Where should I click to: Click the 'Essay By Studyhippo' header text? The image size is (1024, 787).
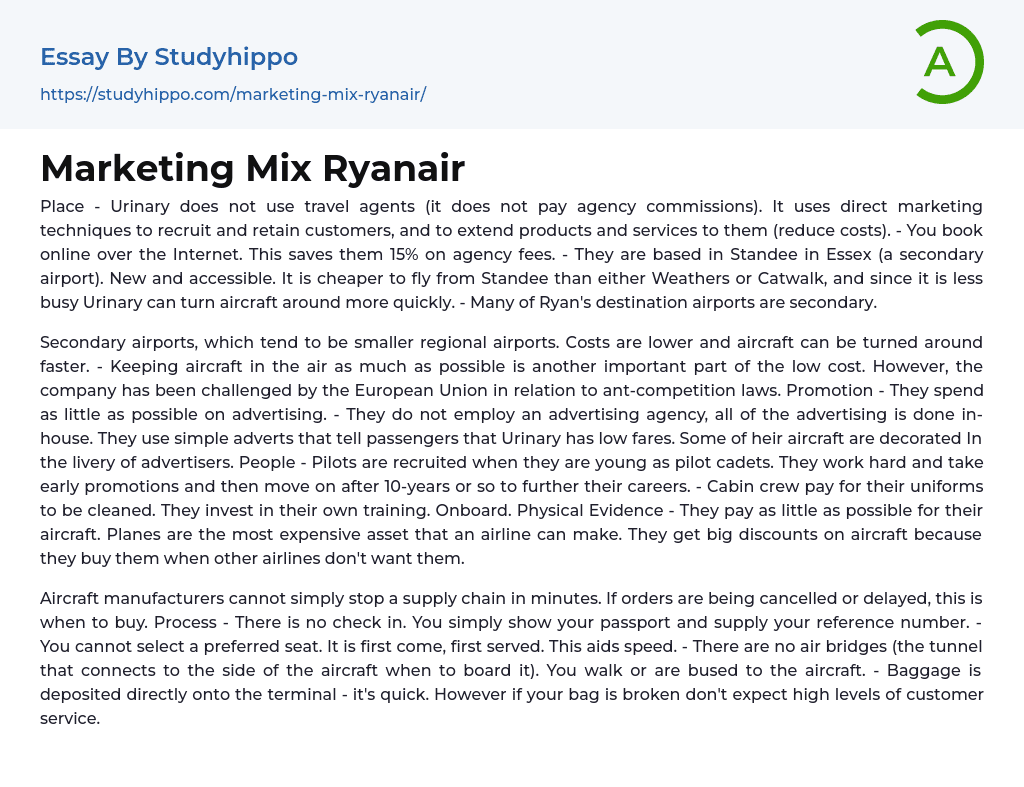(169, 57)
